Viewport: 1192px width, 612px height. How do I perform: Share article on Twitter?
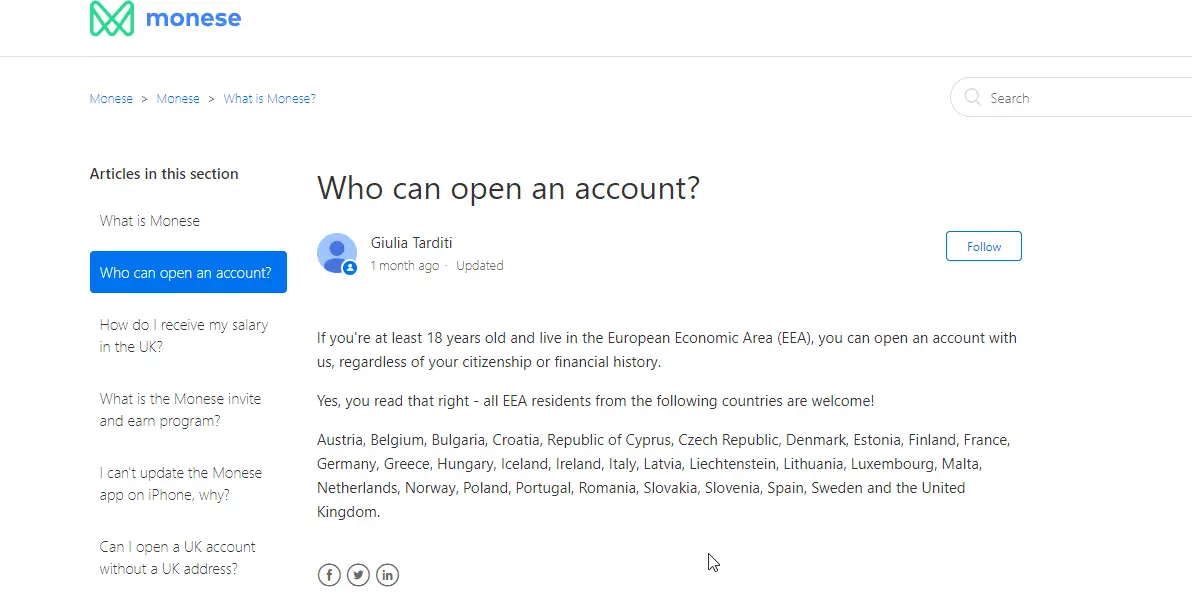(358, 574)
